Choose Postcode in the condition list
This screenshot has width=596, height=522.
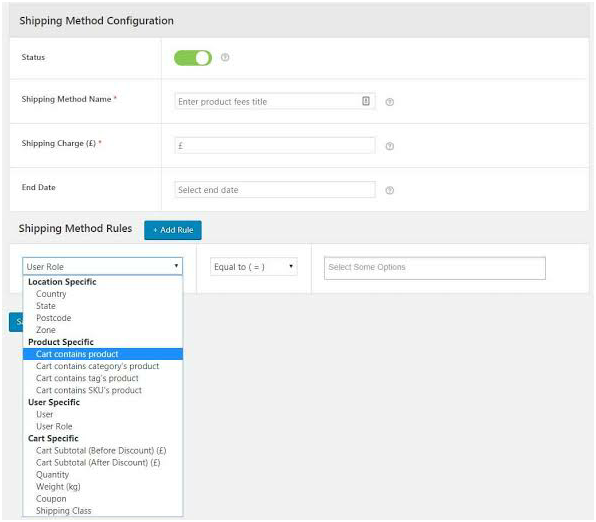click(x=103, y=318)
